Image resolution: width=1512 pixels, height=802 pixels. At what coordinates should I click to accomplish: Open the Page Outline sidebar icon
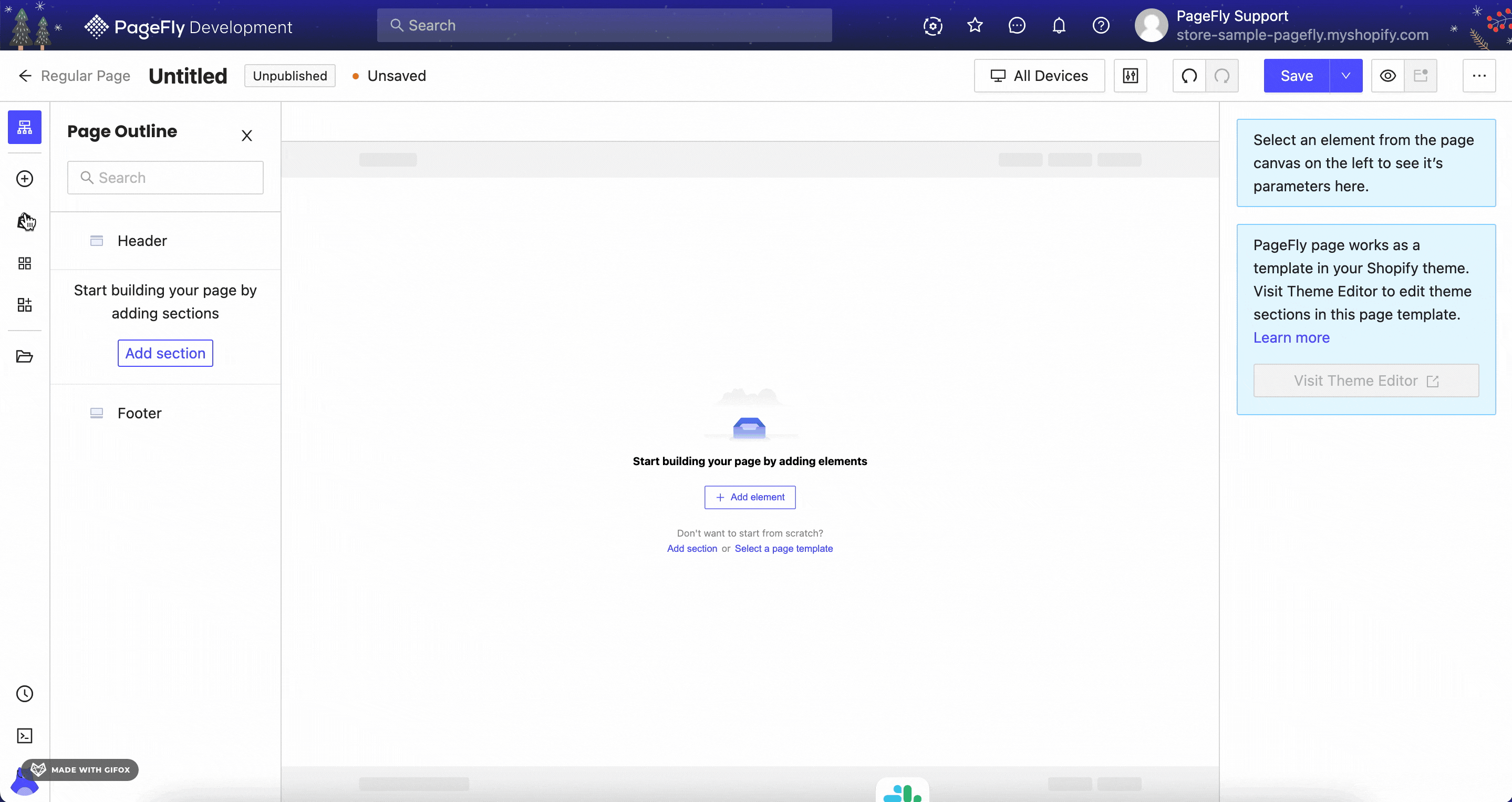[x=25, y=127]
